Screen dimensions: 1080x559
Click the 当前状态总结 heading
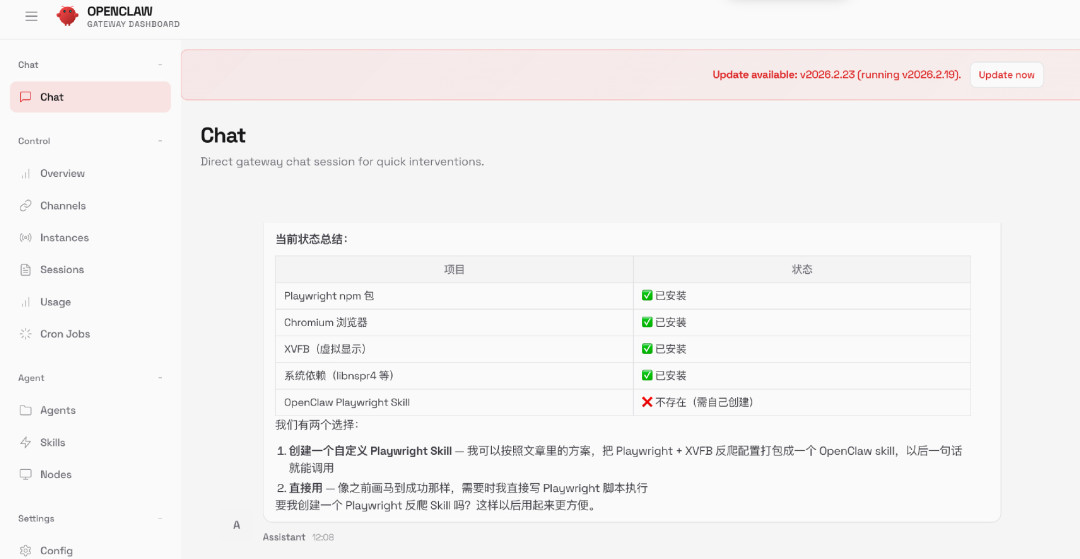tap(312, 240)
